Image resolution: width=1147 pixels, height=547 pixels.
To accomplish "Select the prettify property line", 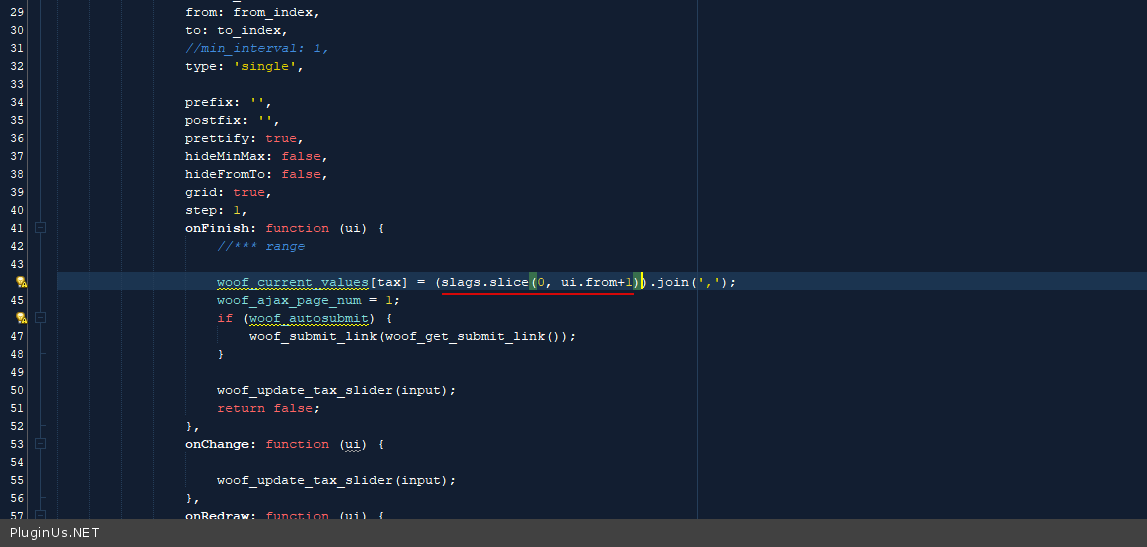I will pyautogui.click(x=243, y=138).
